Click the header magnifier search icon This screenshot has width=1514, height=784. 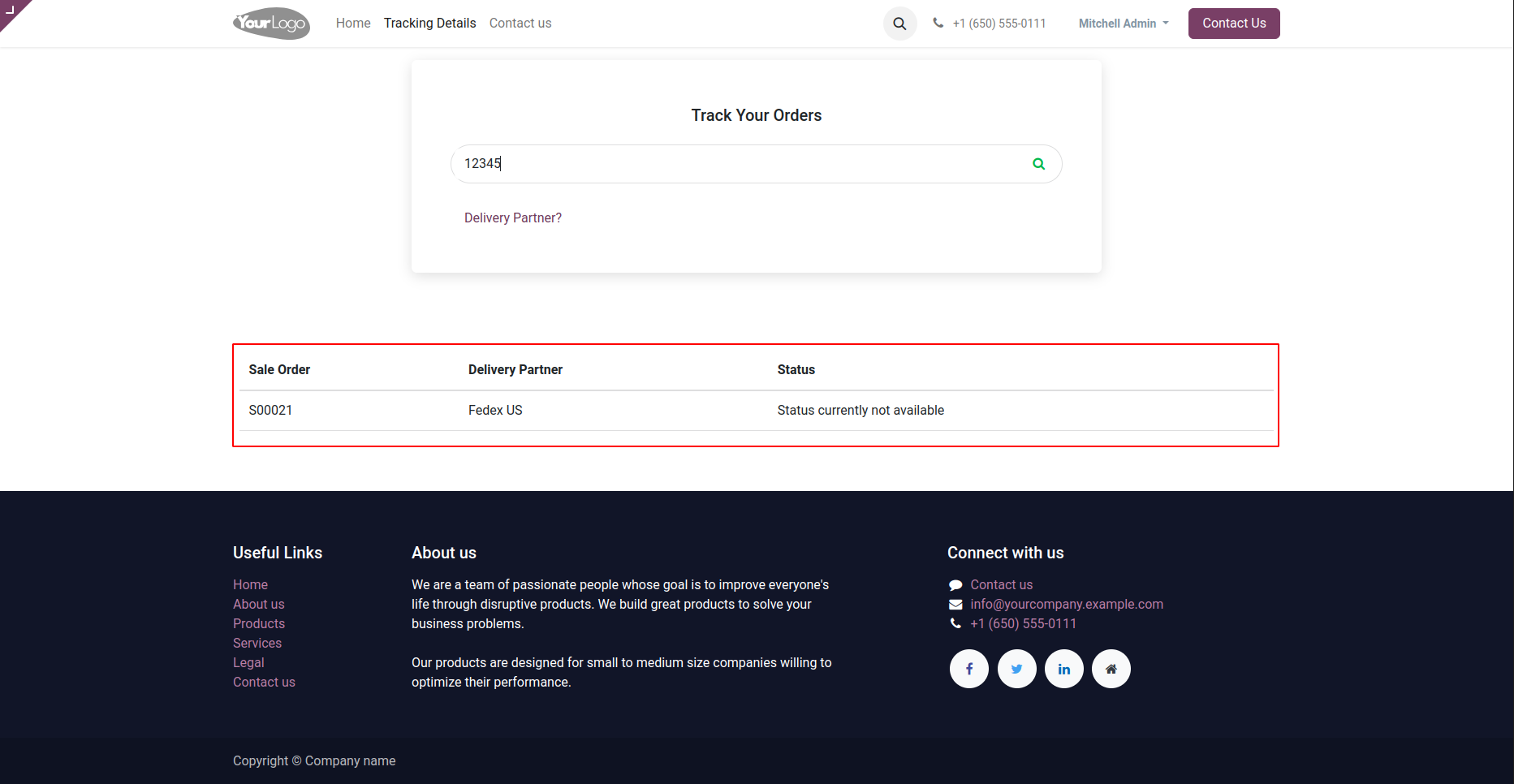(x=899, y=24)
